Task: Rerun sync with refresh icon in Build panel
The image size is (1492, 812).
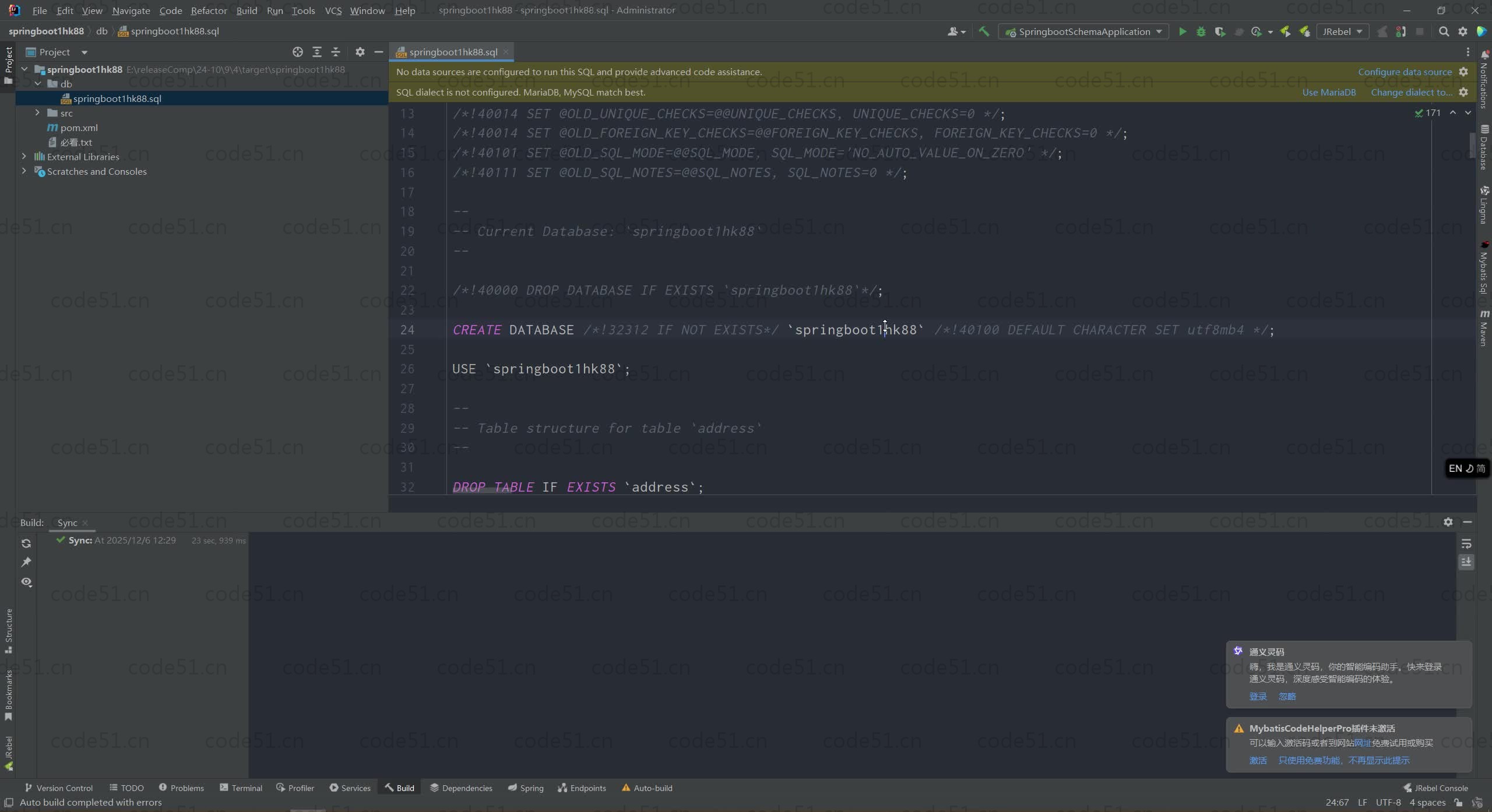Action: 26,543
